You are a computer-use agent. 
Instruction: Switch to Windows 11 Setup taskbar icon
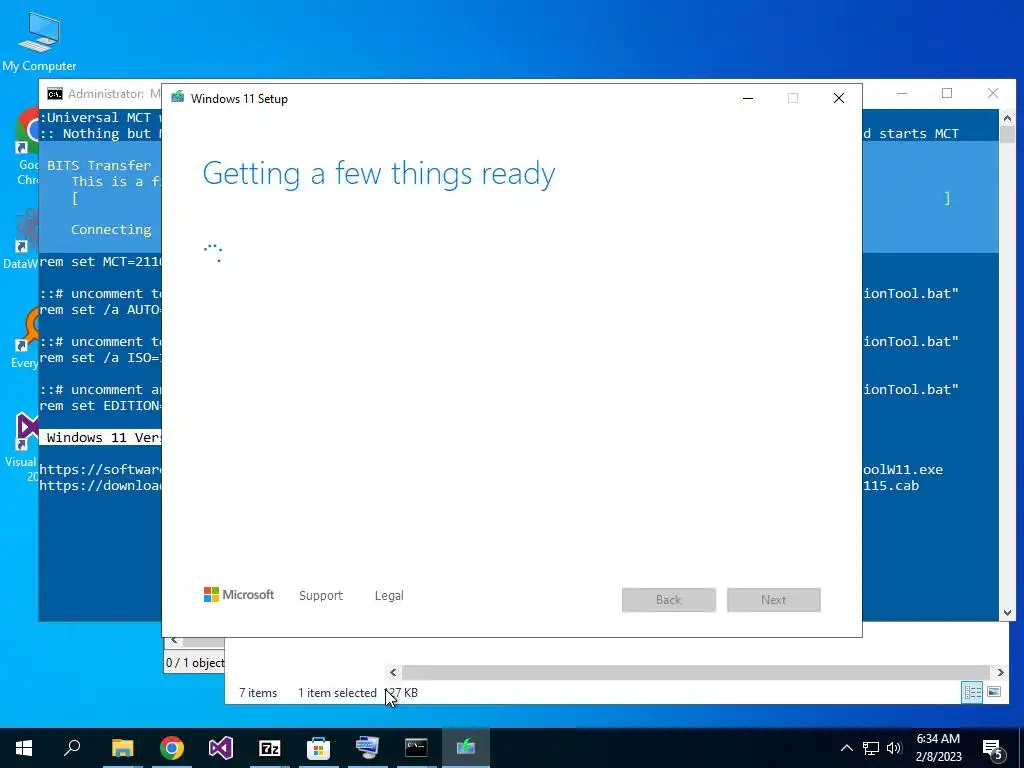466,748
